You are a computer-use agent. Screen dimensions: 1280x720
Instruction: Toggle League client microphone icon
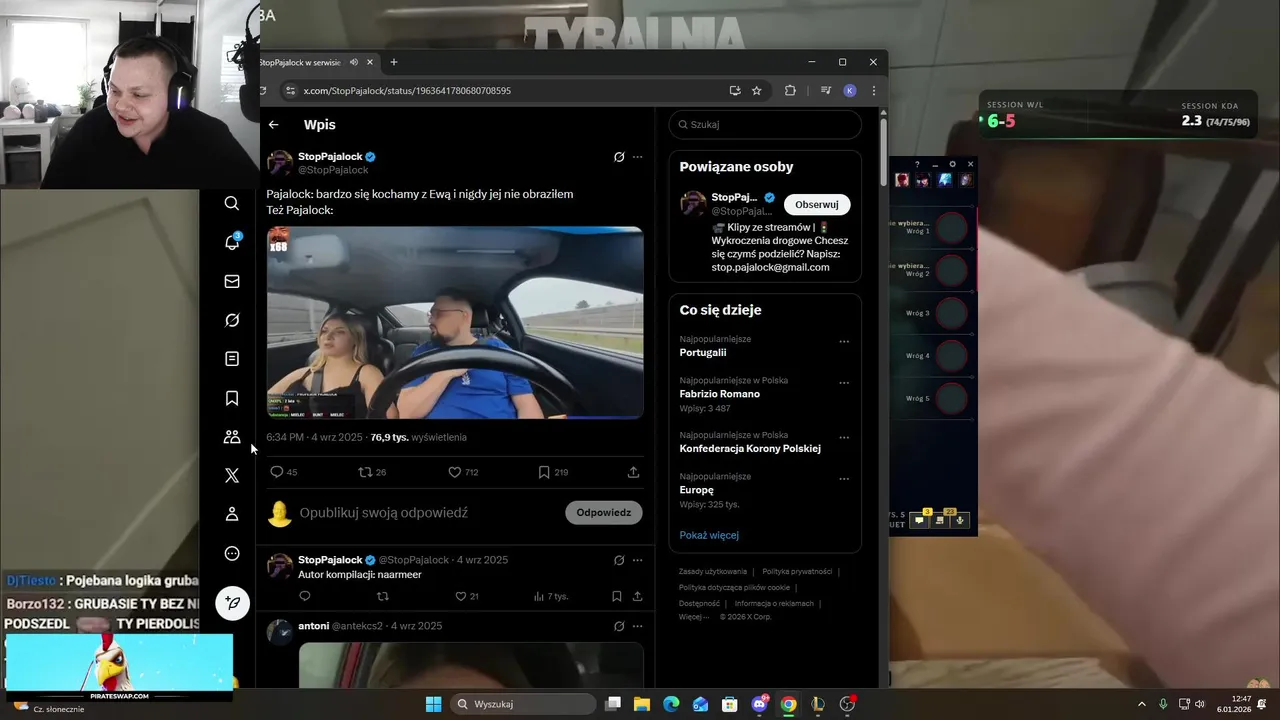(960, 520)
